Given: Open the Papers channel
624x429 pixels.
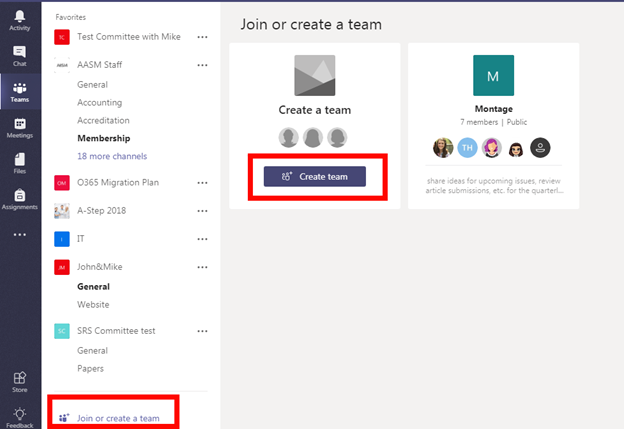Looking at the screenshot, I should point(90,369).
